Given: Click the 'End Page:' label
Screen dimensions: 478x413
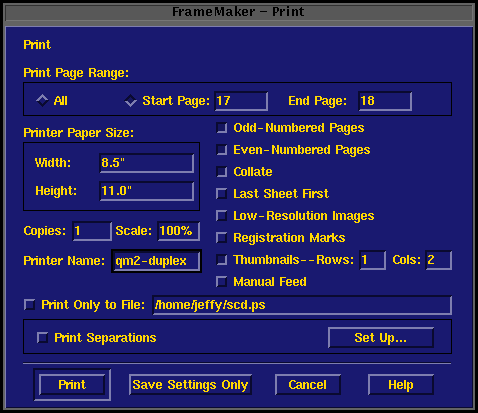Looking at the screenshot, I should pos(317,101).
